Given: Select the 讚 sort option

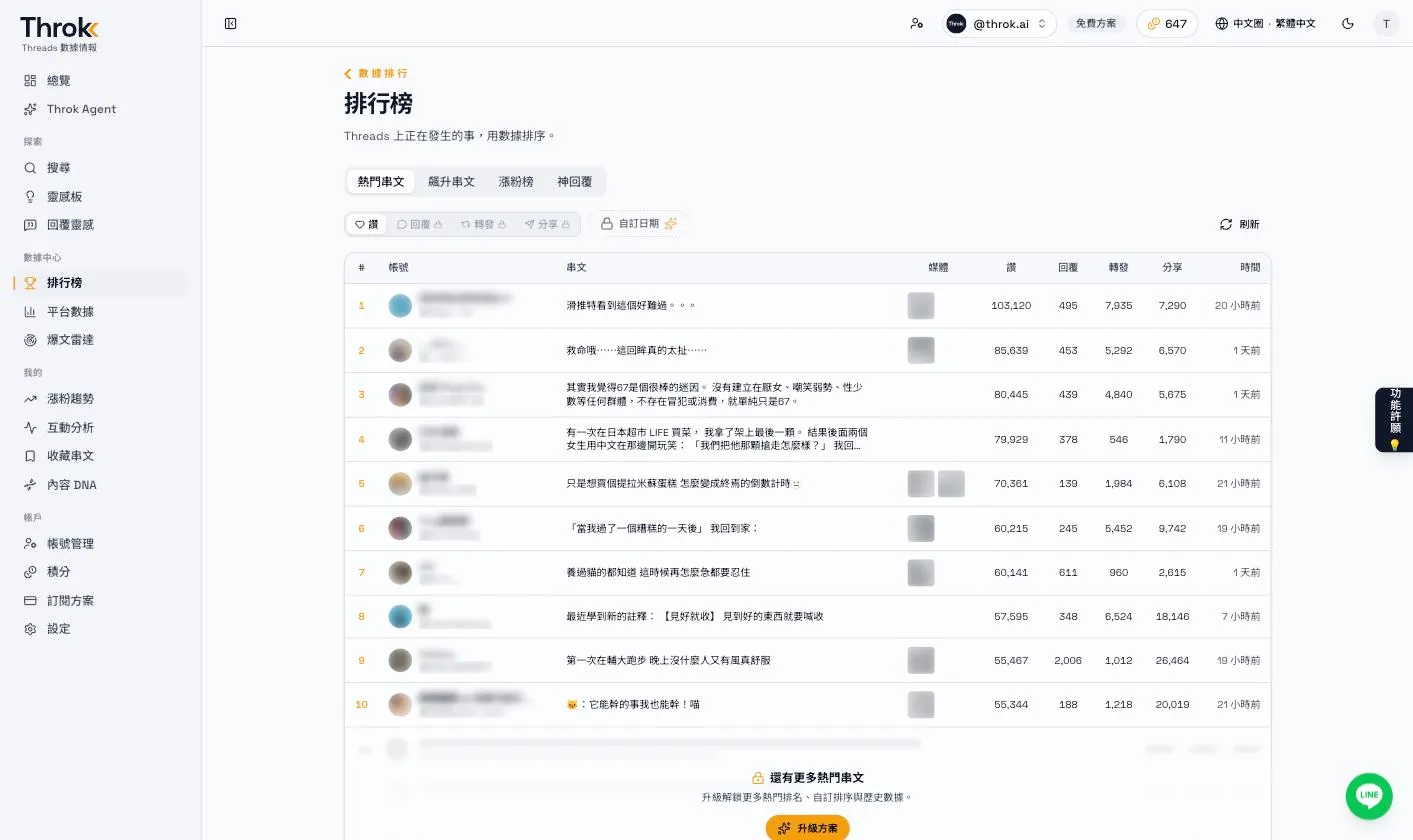Looking at the screenshot, I should click(367, 224).
